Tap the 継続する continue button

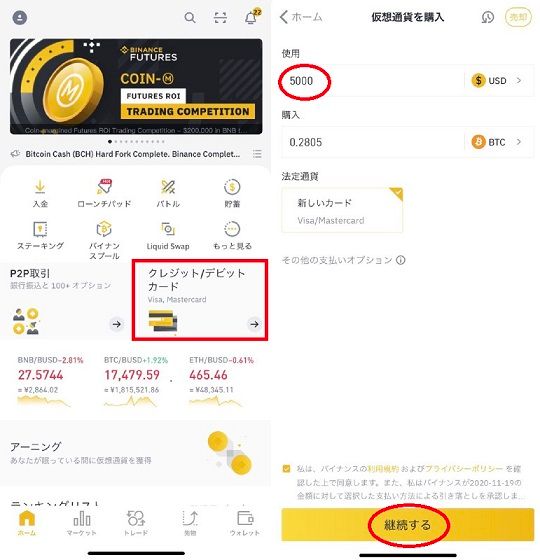pyautogui.click(x=408, y=525)
